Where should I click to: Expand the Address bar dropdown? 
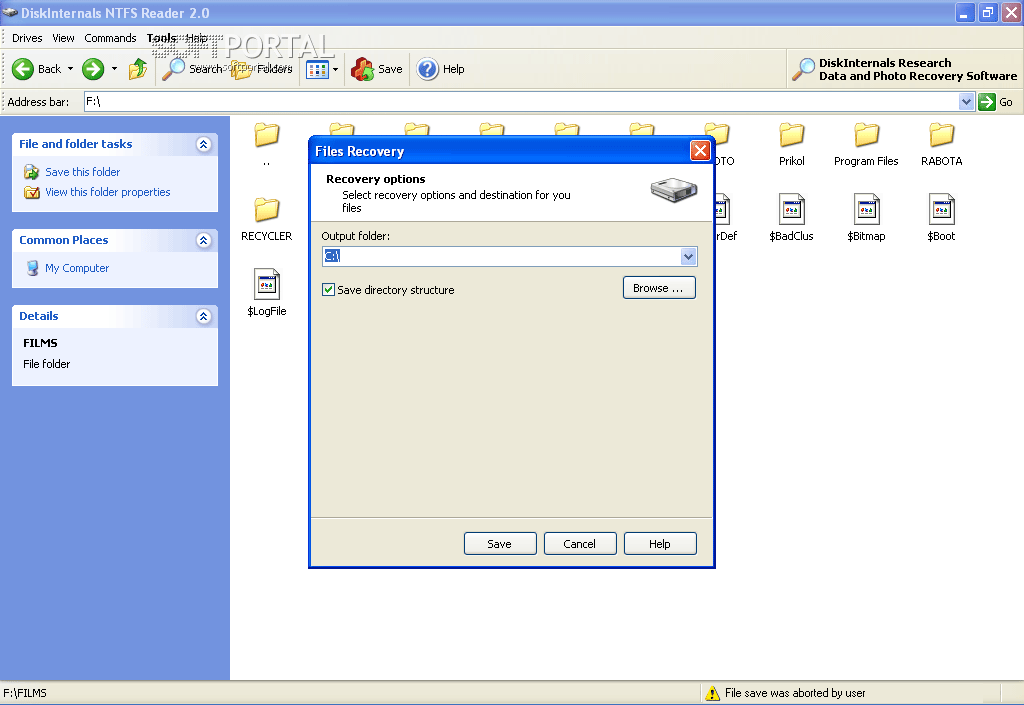tap(967, 102)
